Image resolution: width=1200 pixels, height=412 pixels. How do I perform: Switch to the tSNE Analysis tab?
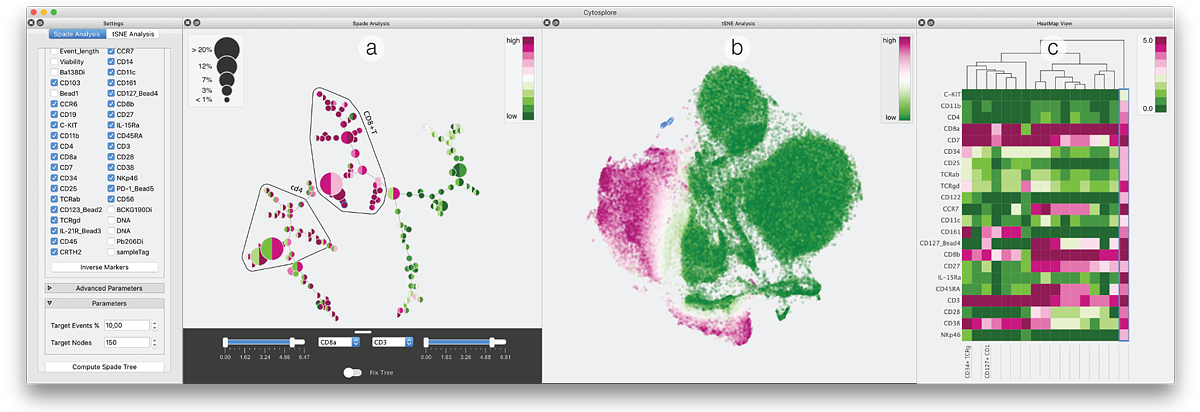point(141,34)
